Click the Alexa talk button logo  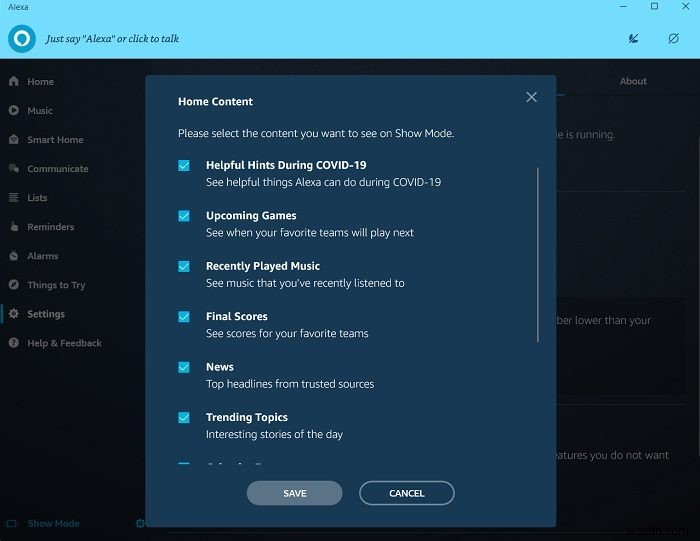[21, 39]
